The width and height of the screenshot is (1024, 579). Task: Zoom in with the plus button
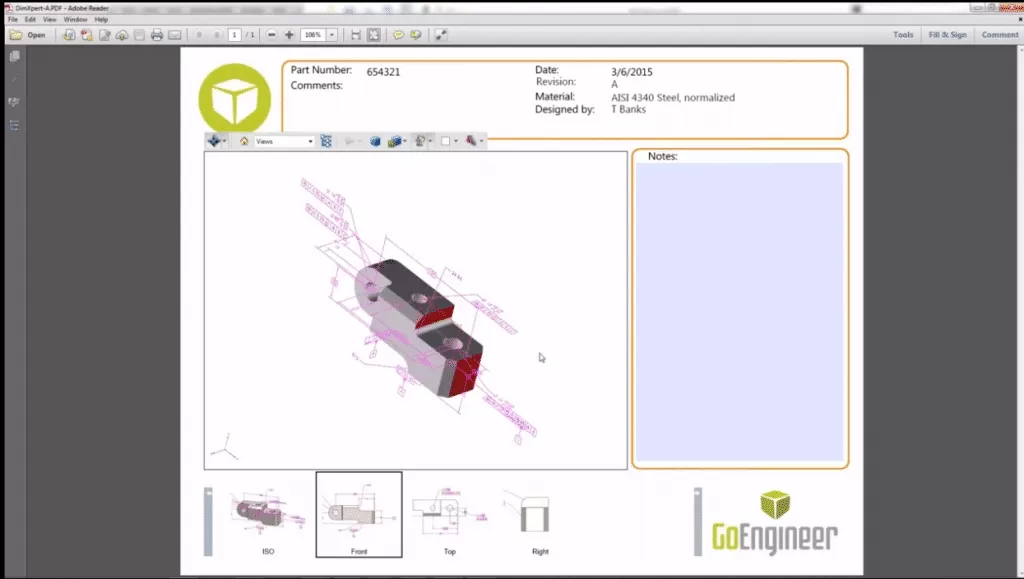click(289, 35)
